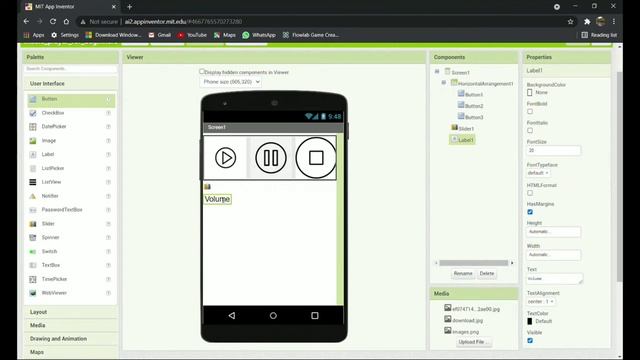Select Slider1 in Components tree
Screen dimensions: 640x360
(463, 129)
